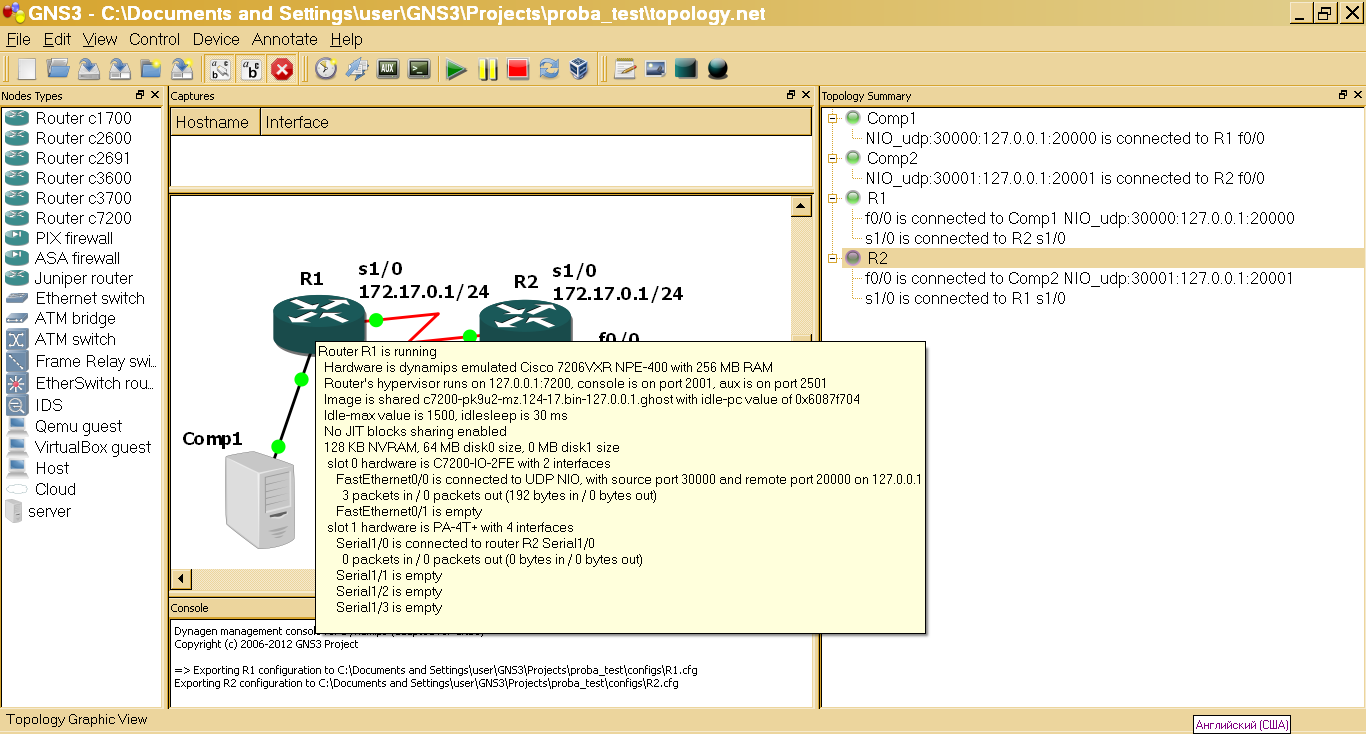Select Cloud node type
The height and width of the screenshot is (734, 1366).
81,489
